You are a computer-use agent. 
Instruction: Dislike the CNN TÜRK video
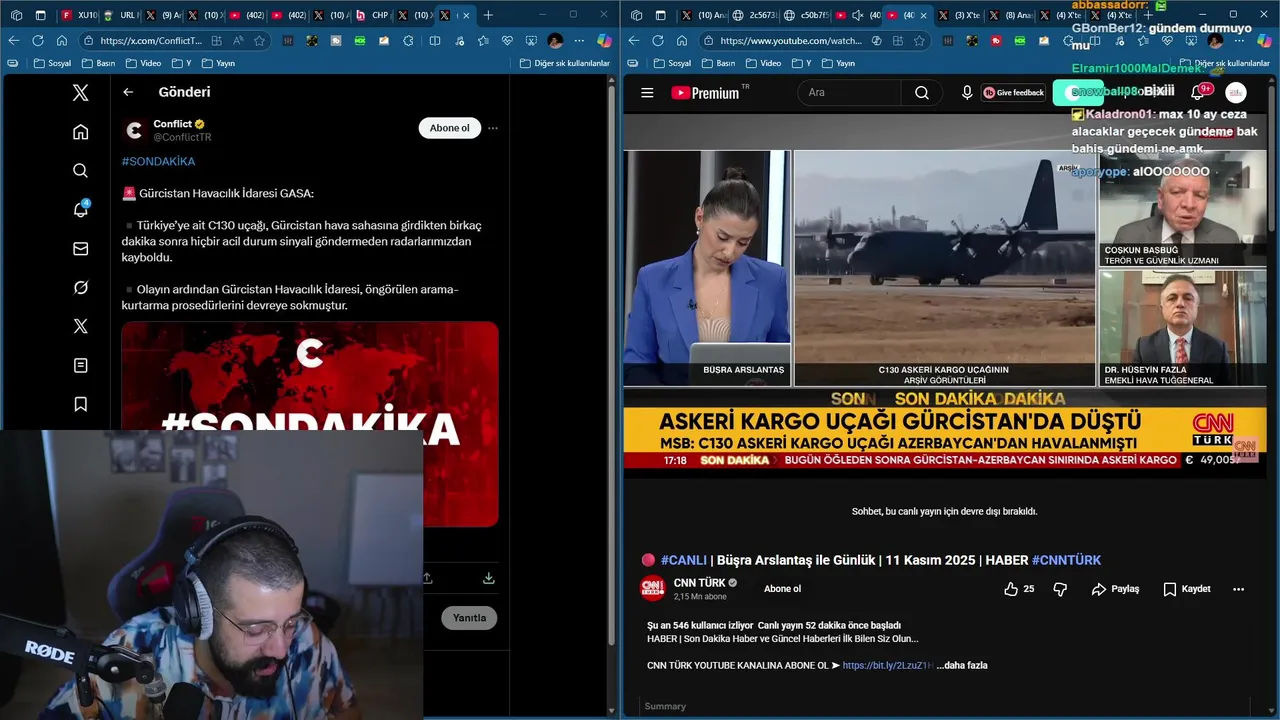click(1060, 589)
